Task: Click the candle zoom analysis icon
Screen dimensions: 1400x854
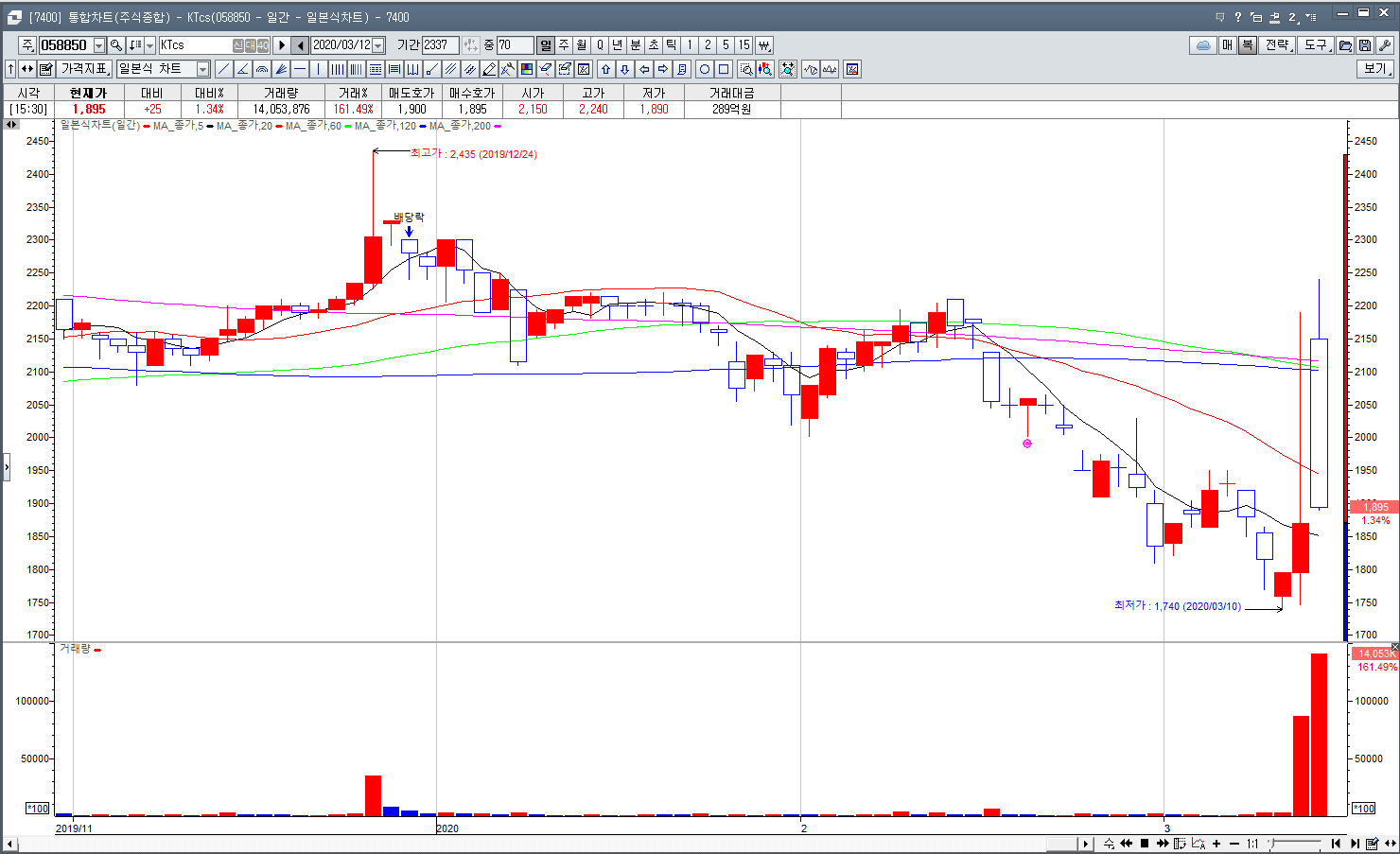Action: tap(765, 69)
